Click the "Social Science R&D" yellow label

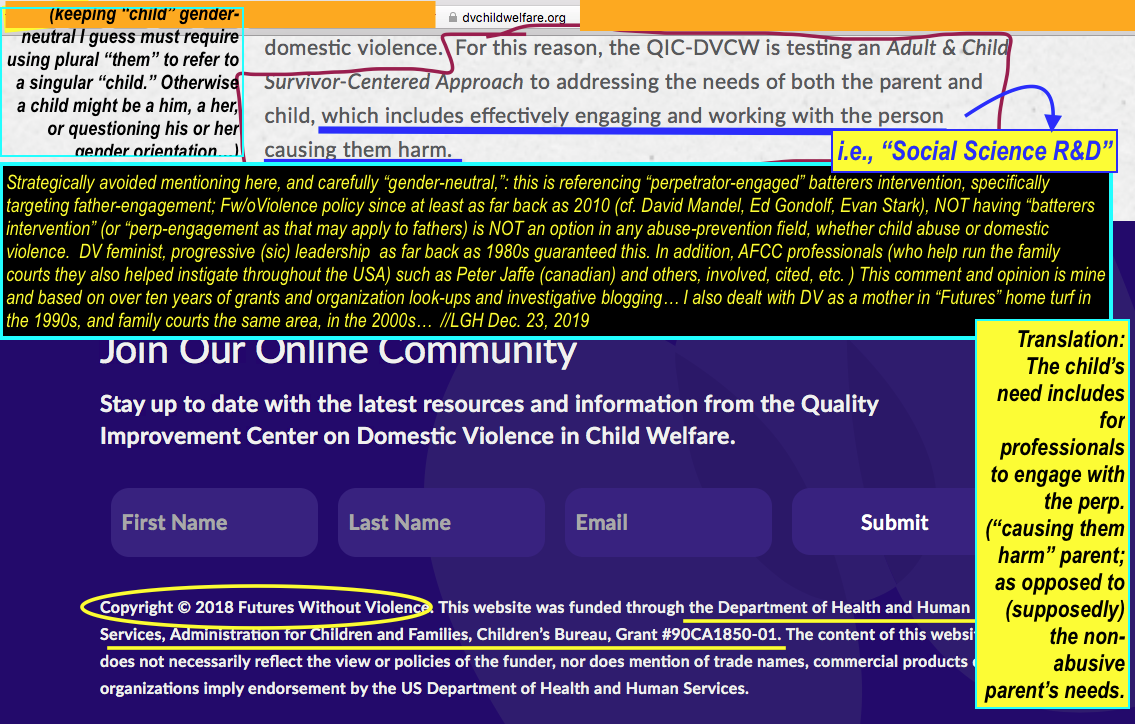(x=974, y=152)
